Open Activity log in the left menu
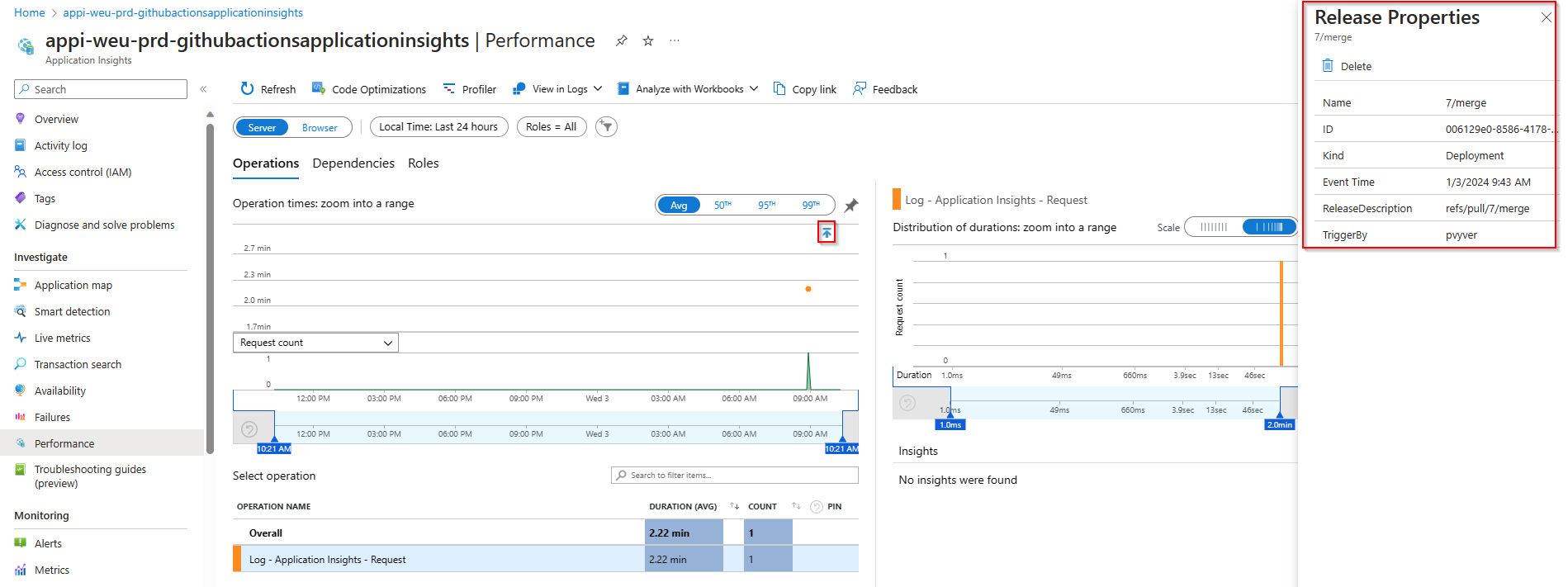Screen dimensions: 1568x587 (x=60, y=145)
